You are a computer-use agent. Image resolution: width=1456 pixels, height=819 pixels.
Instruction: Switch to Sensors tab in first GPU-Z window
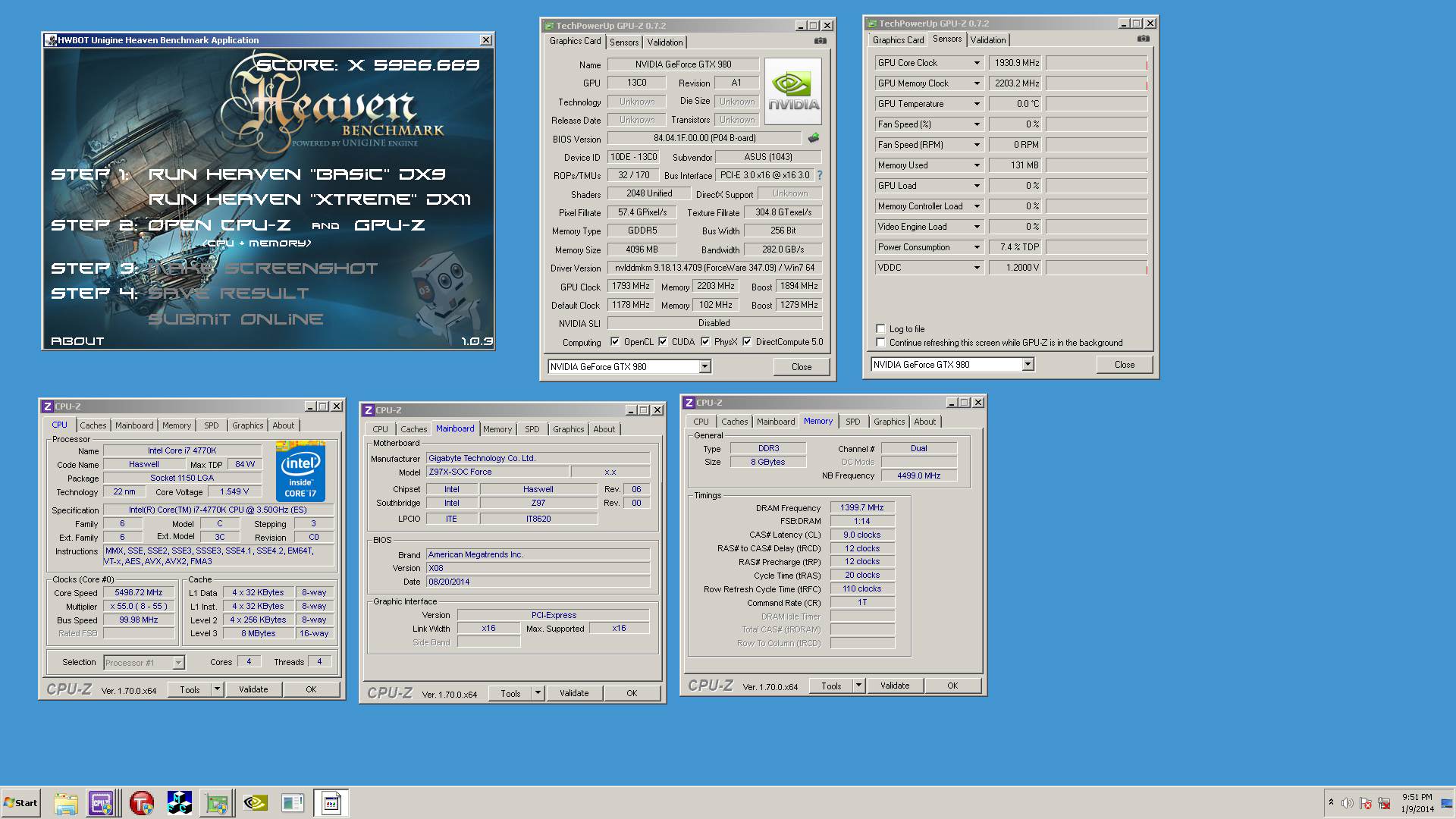tap(624, 42)
